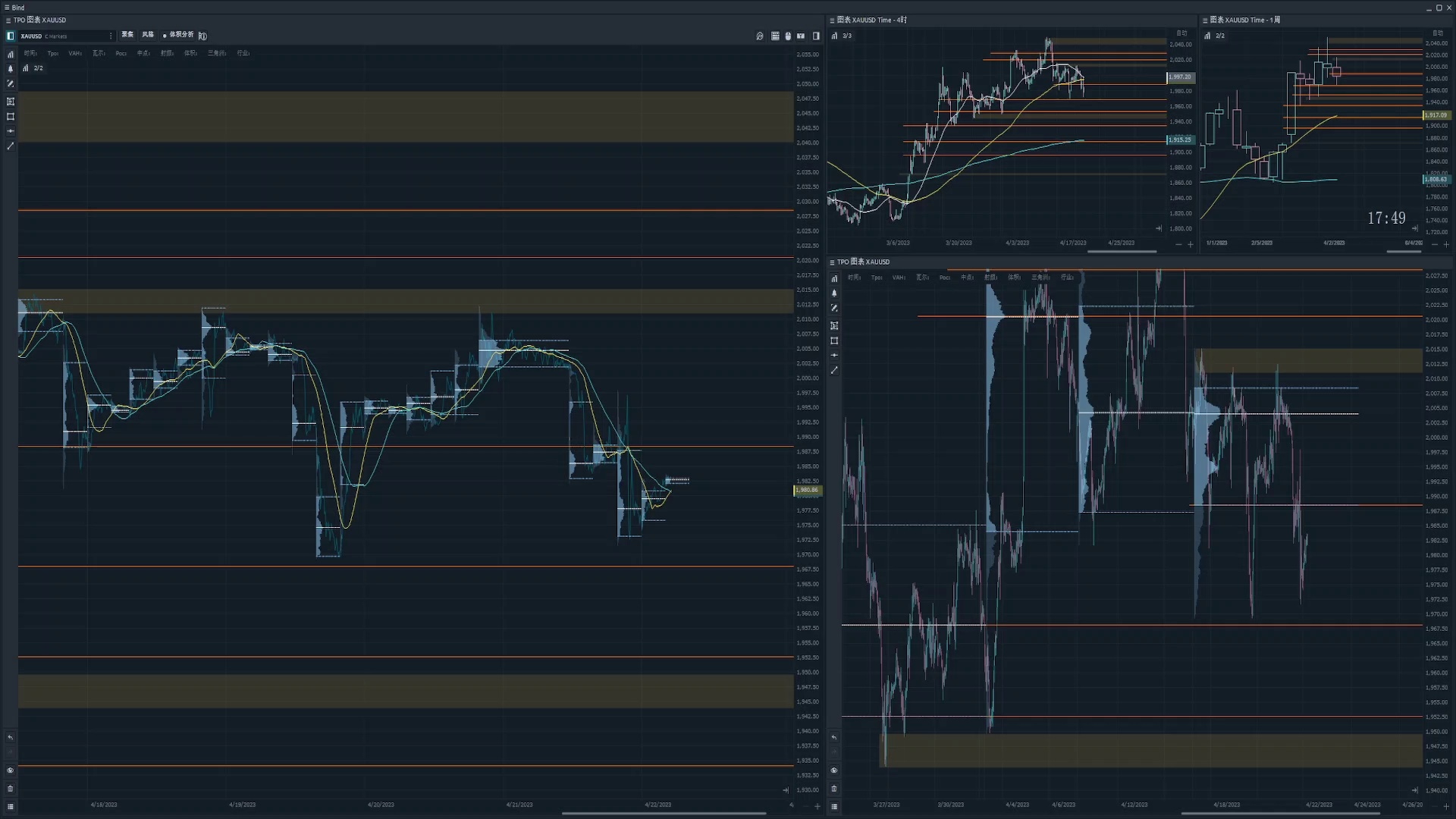1456x819 pixels.
Task: Open the Bind main hamburger menu
Action: pyautogui.click(x=7, y=8)
